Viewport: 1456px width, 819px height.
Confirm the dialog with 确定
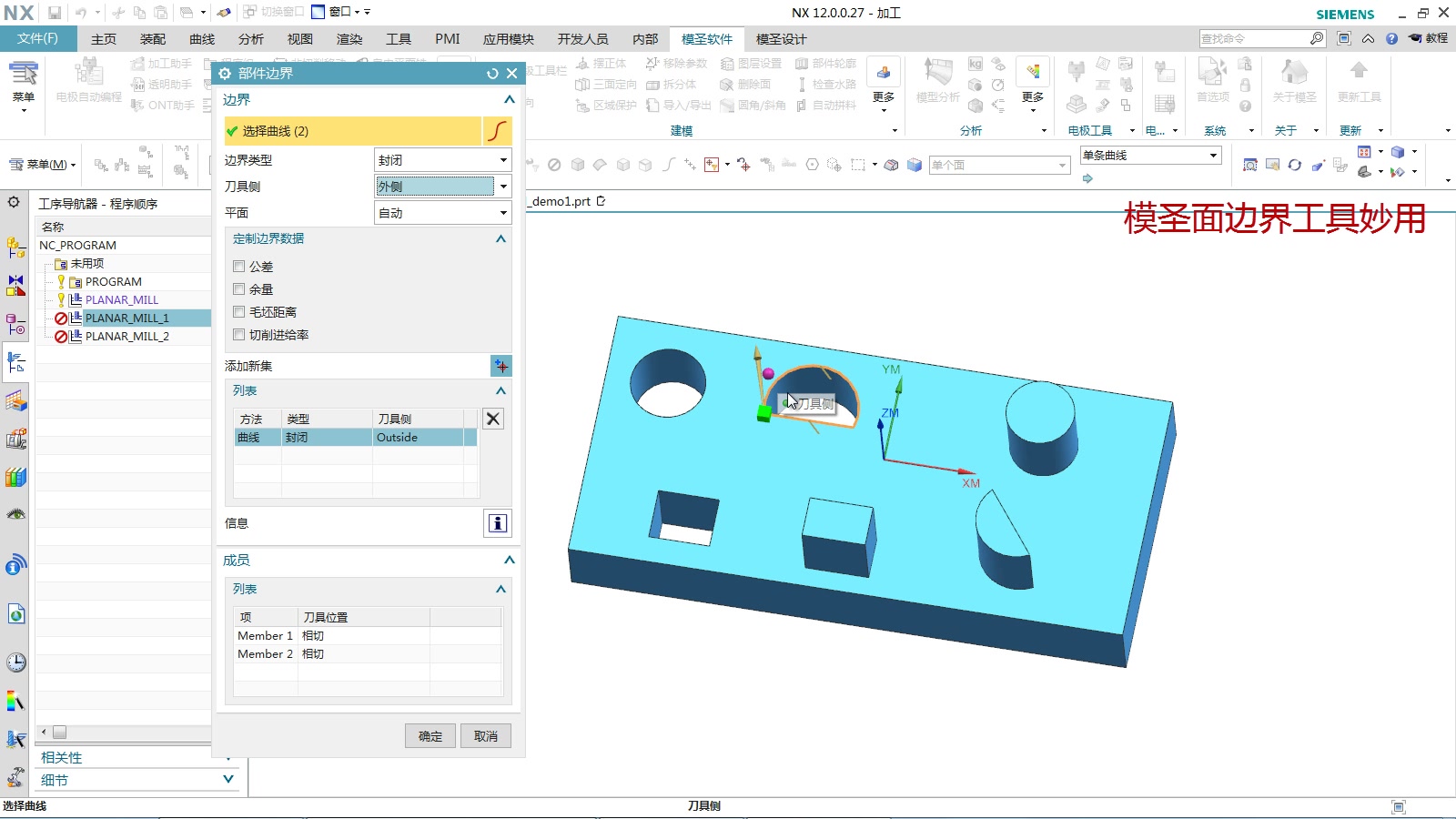[x=430, y=736]
